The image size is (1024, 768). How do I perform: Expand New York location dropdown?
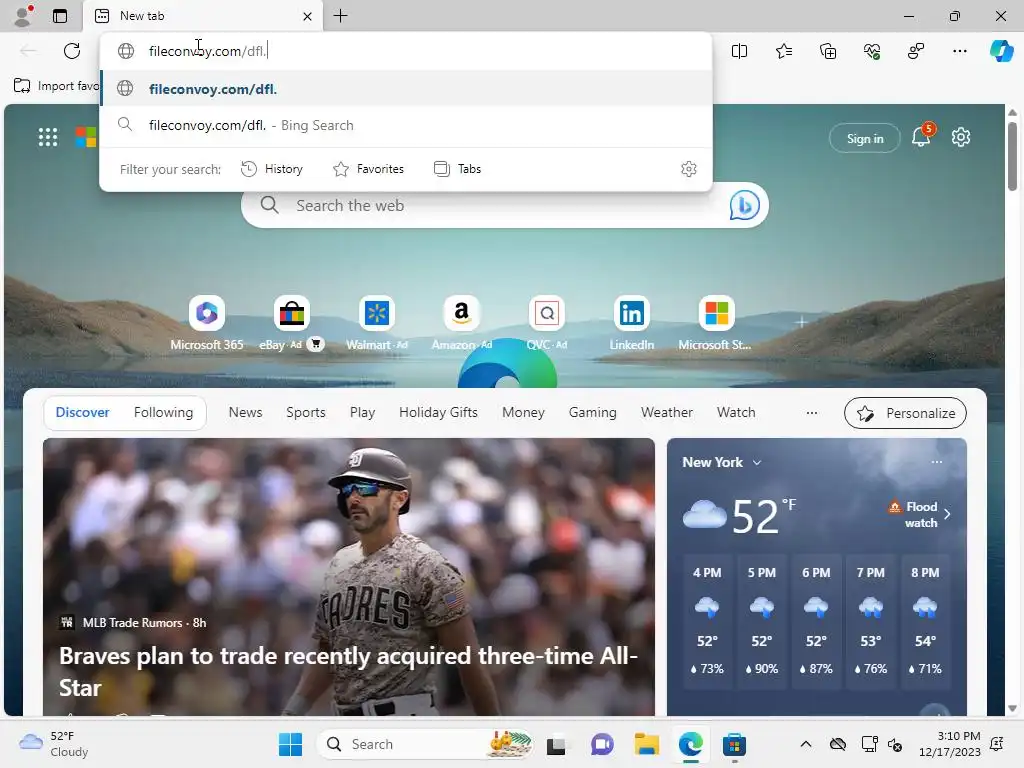coord(722,462)
